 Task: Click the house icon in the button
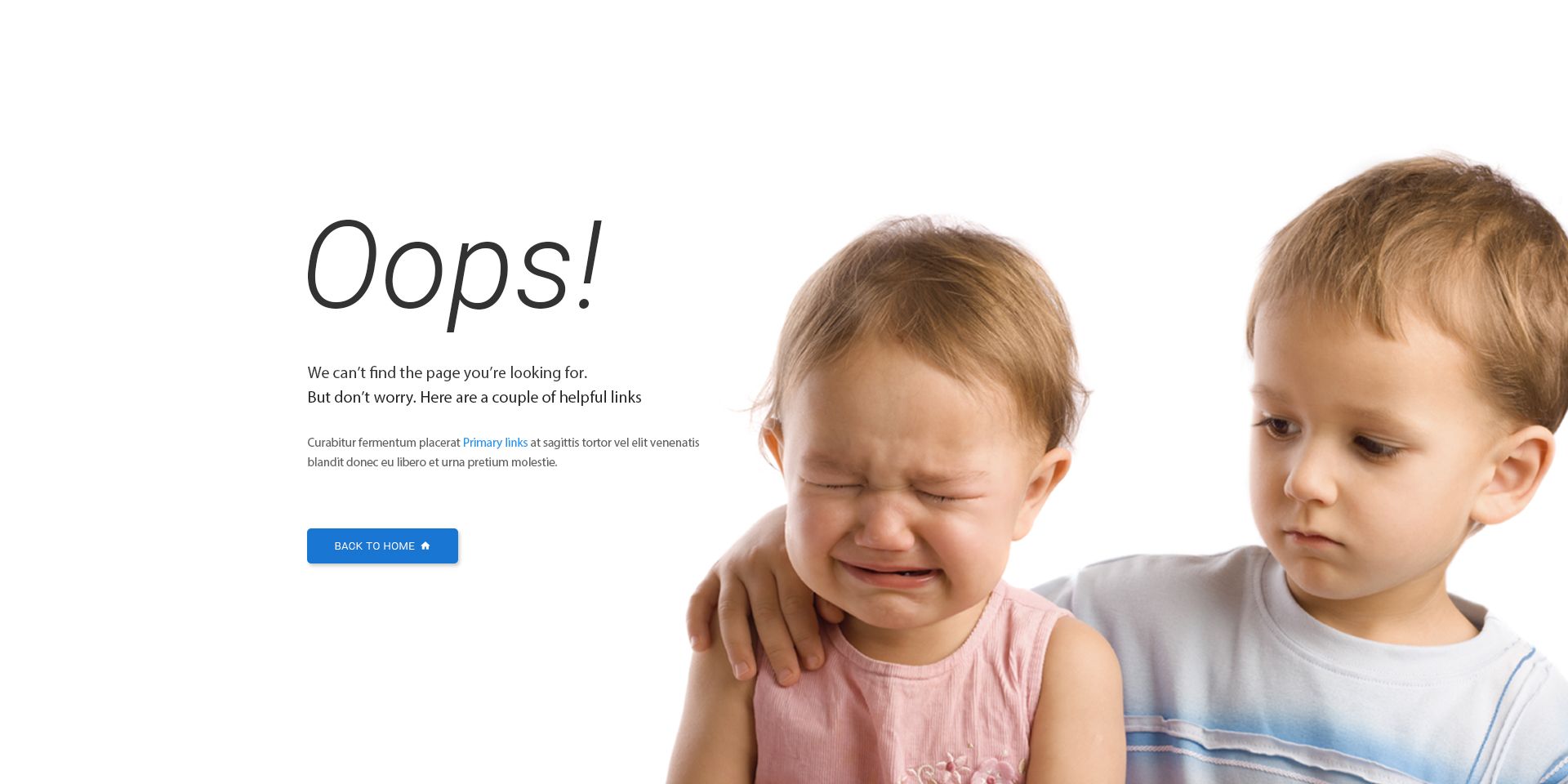(x=425, y=546)
